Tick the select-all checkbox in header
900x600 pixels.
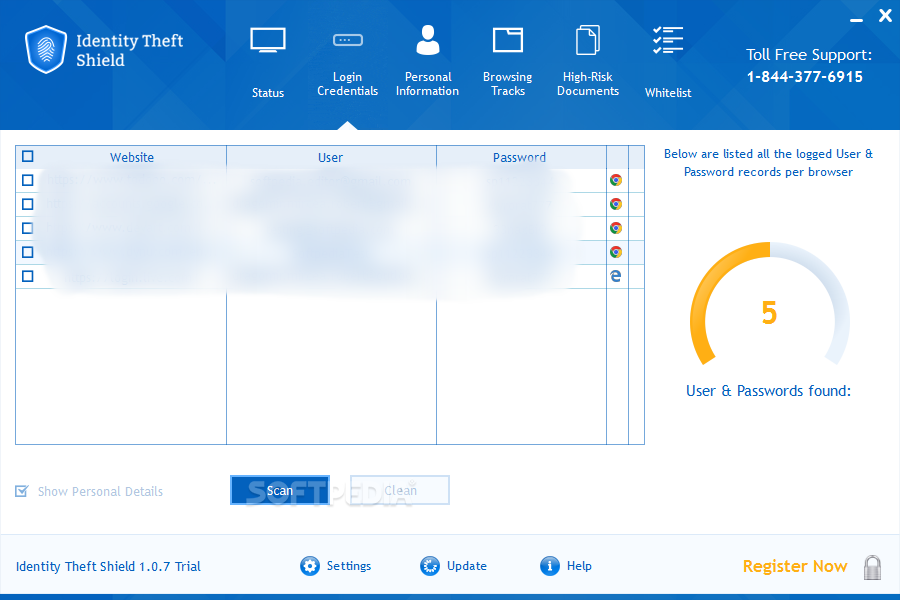[28, 156]
